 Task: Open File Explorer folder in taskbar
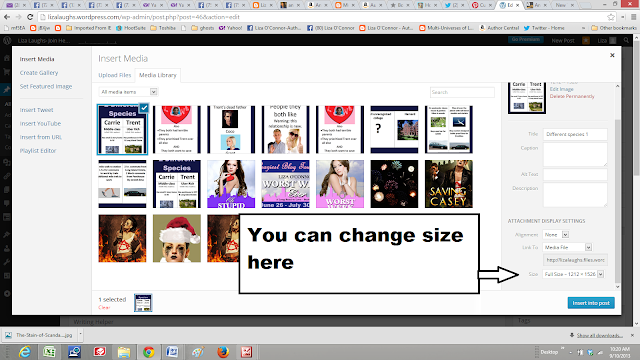pyautogui.click(x=124, y=351)
